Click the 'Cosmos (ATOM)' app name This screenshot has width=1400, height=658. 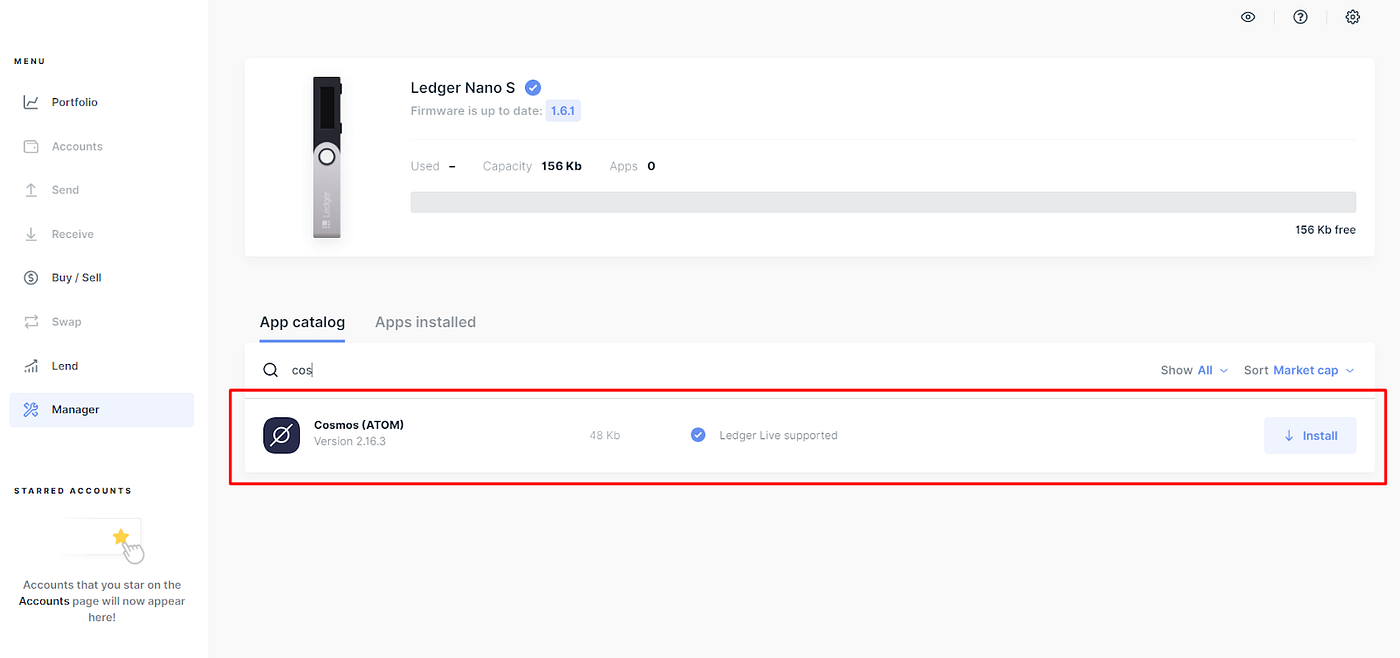pyautogui.click(x=359, y=425)
